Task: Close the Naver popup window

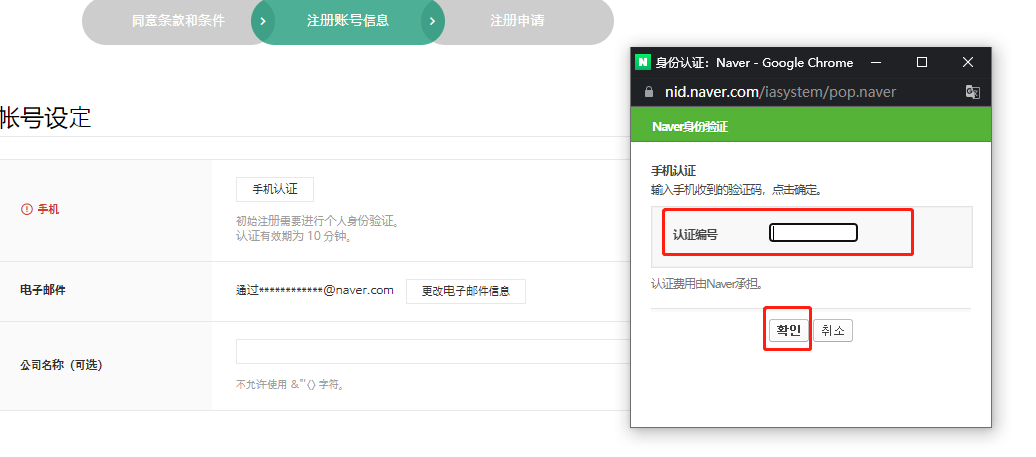Action: pos(968,62)
